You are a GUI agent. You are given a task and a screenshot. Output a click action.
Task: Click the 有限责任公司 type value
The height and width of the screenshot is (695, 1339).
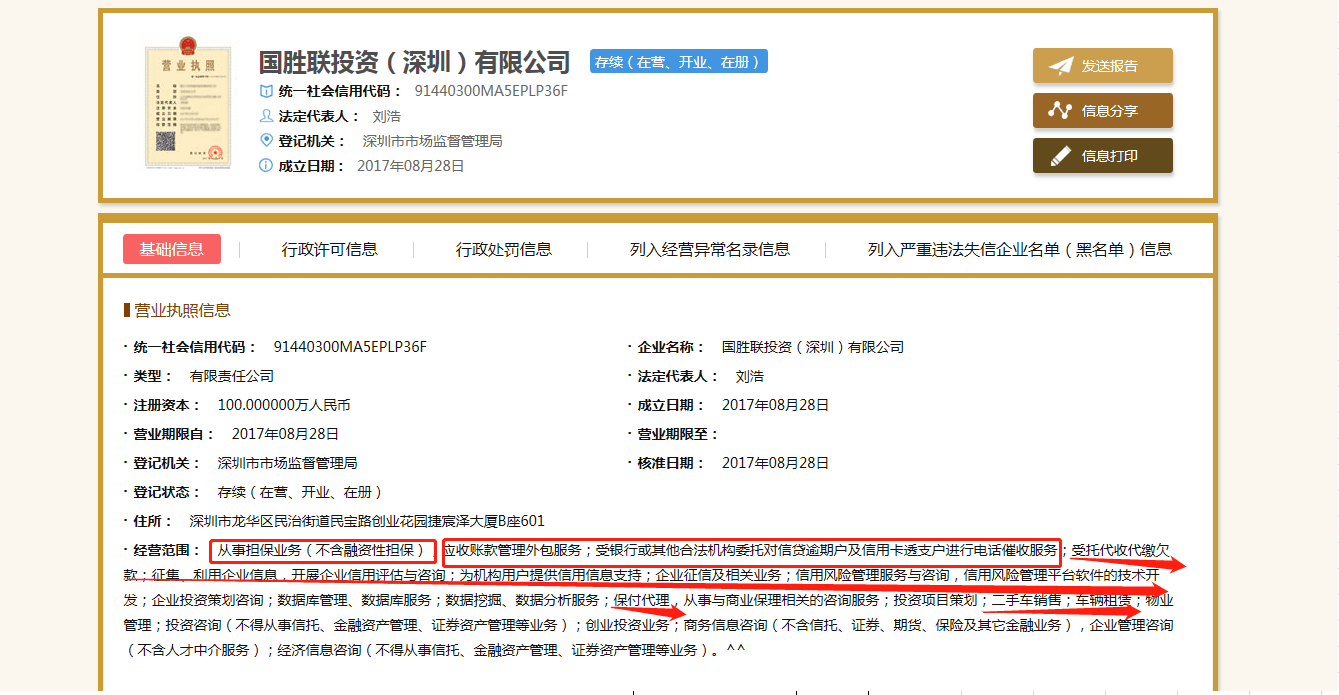[x=231, y=376]
